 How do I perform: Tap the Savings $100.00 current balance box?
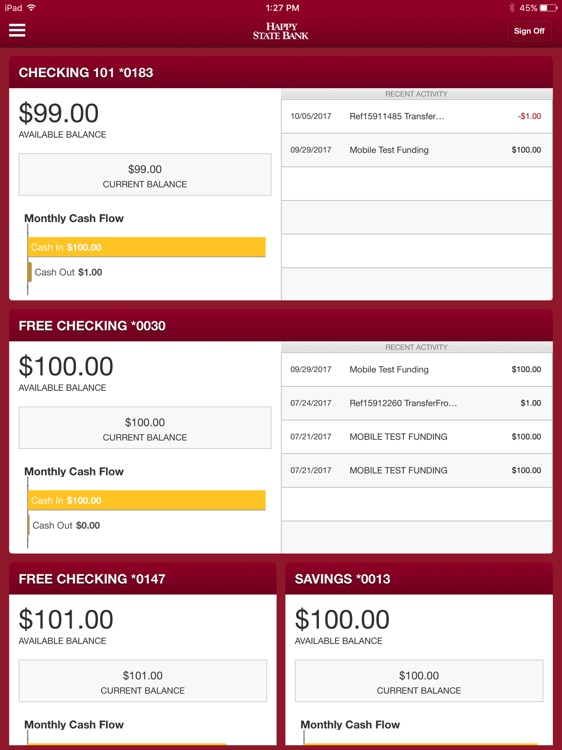(x=419, y=681)
